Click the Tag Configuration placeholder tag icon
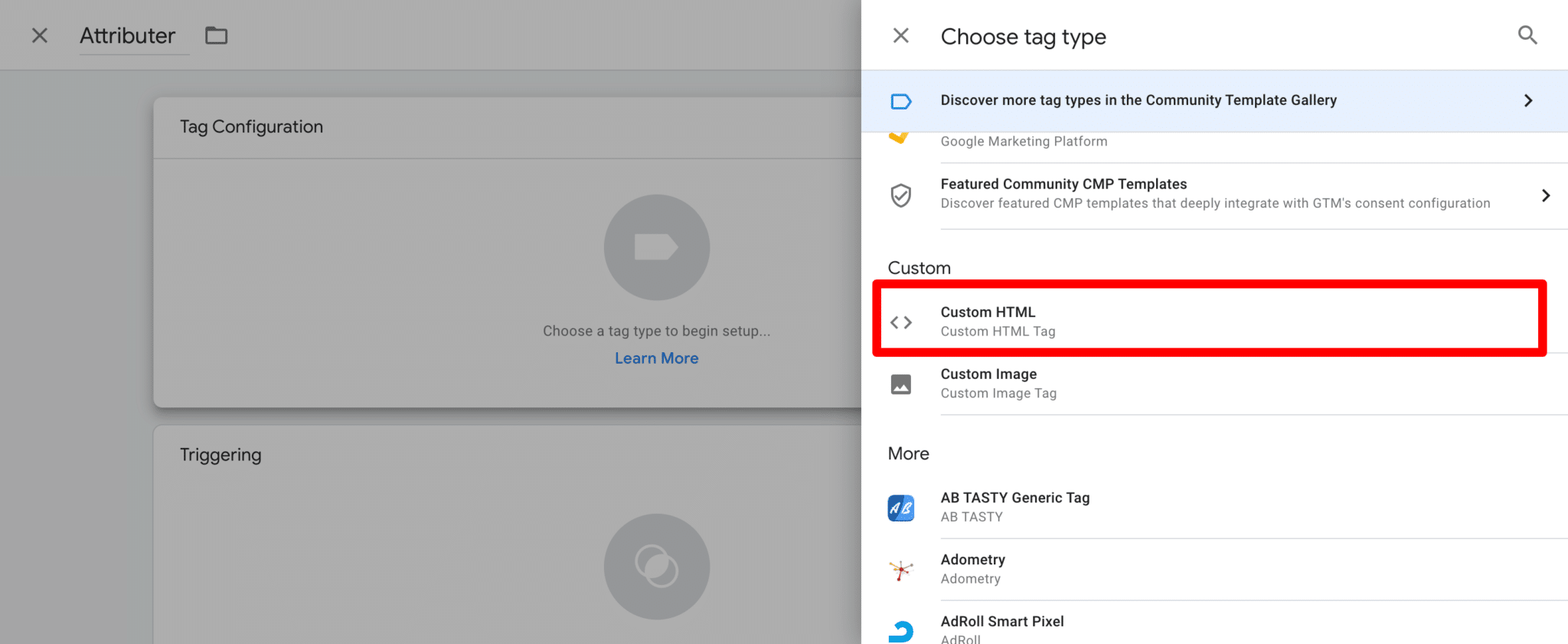 pyautogui.click(x=657, y=247)
